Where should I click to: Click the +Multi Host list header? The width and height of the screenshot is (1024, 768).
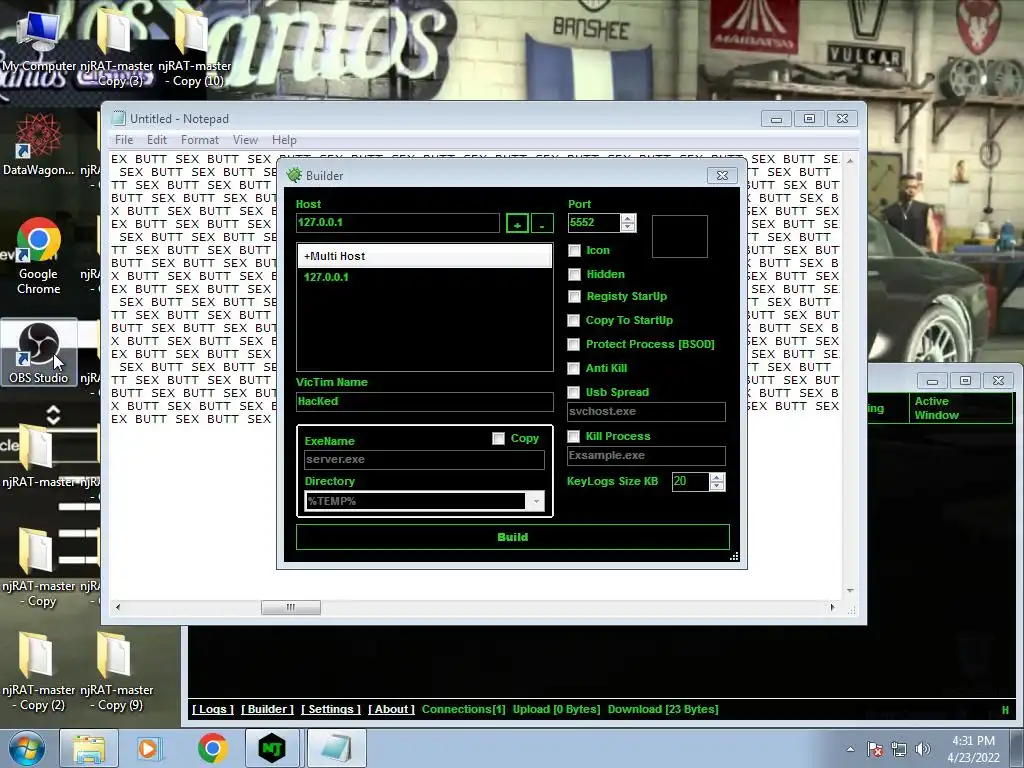[x=424, y=256]
